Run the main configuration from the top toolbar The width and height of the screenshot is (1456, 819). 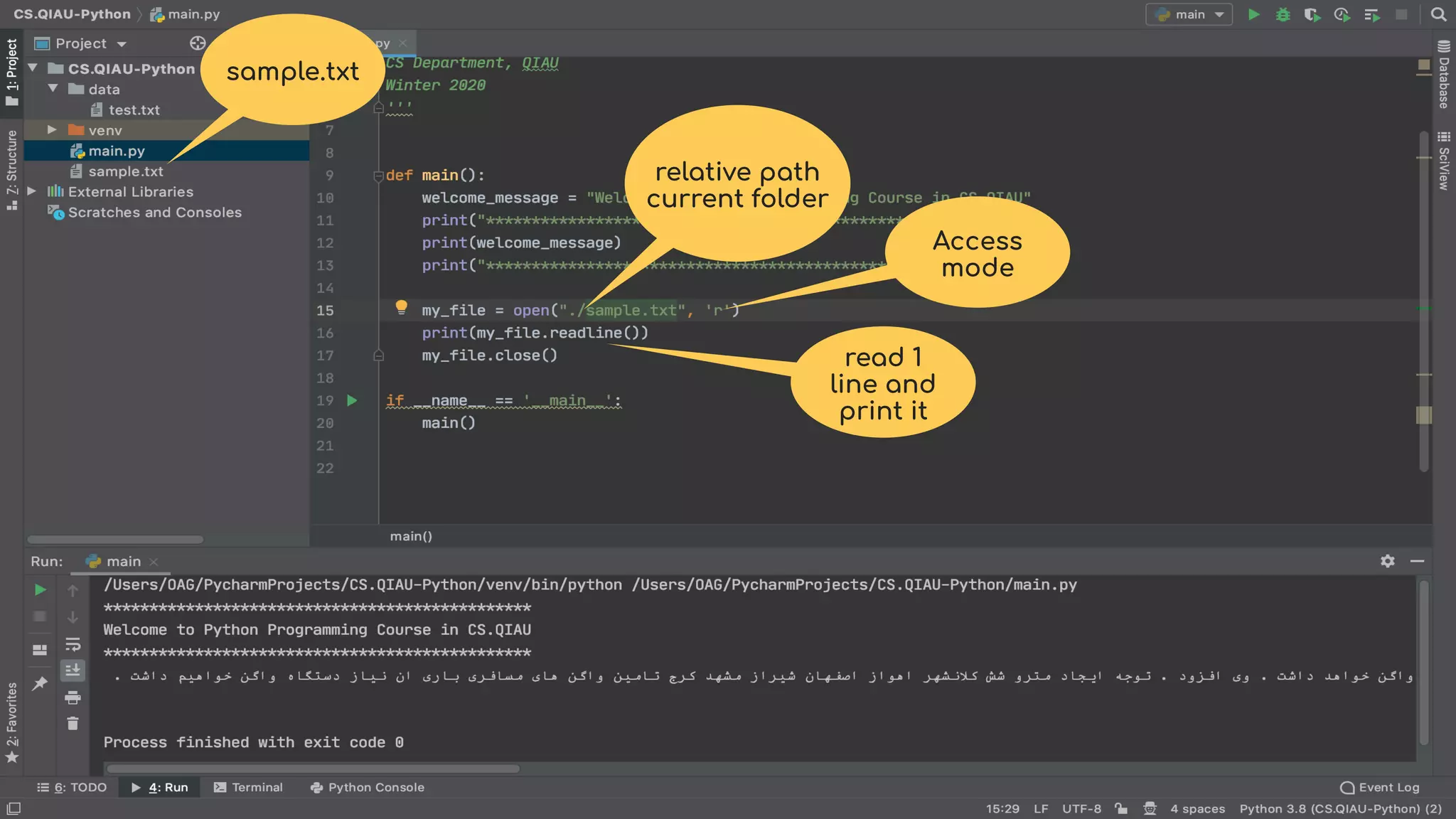1253,14
